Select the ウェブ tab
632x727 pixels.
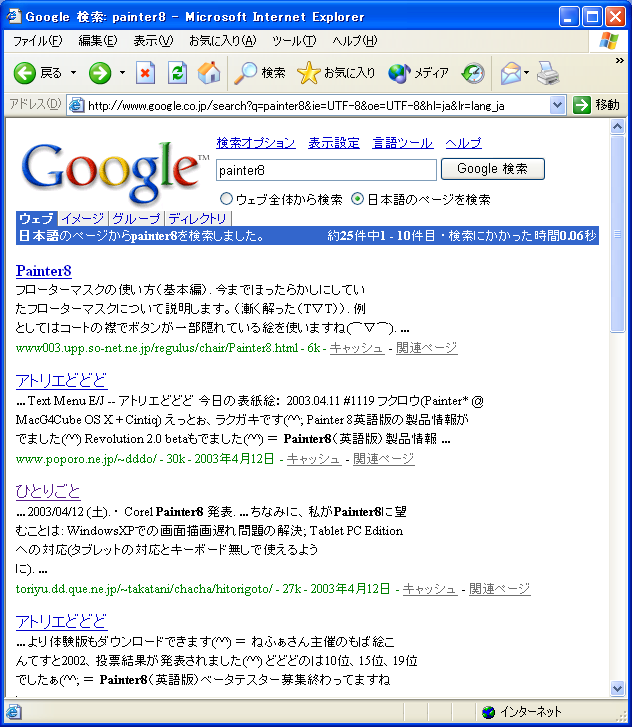[37, 218]
